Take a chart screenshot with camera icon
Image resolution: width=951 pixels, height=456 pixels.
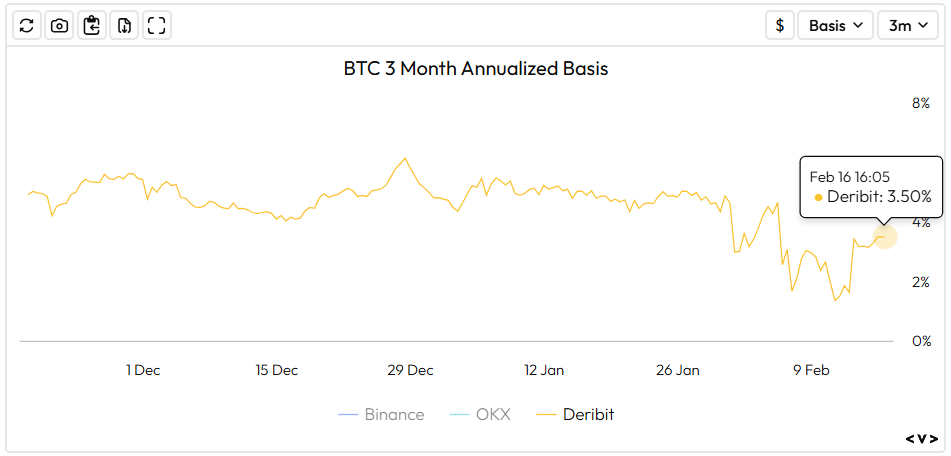pyautogui.click(x=60, y=26)
